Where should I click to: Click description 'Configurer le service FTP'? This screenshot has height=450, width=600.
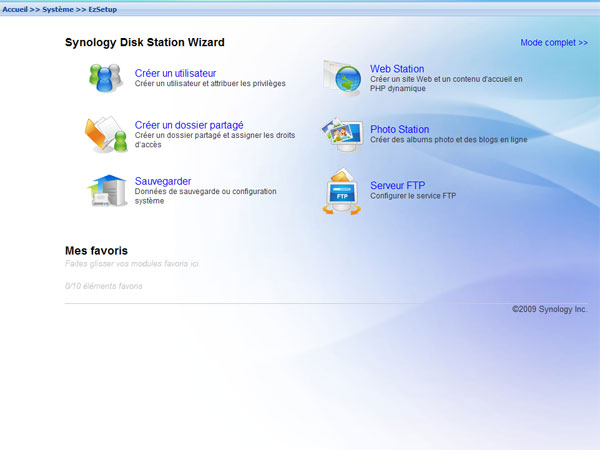click(x=413, y=196)
